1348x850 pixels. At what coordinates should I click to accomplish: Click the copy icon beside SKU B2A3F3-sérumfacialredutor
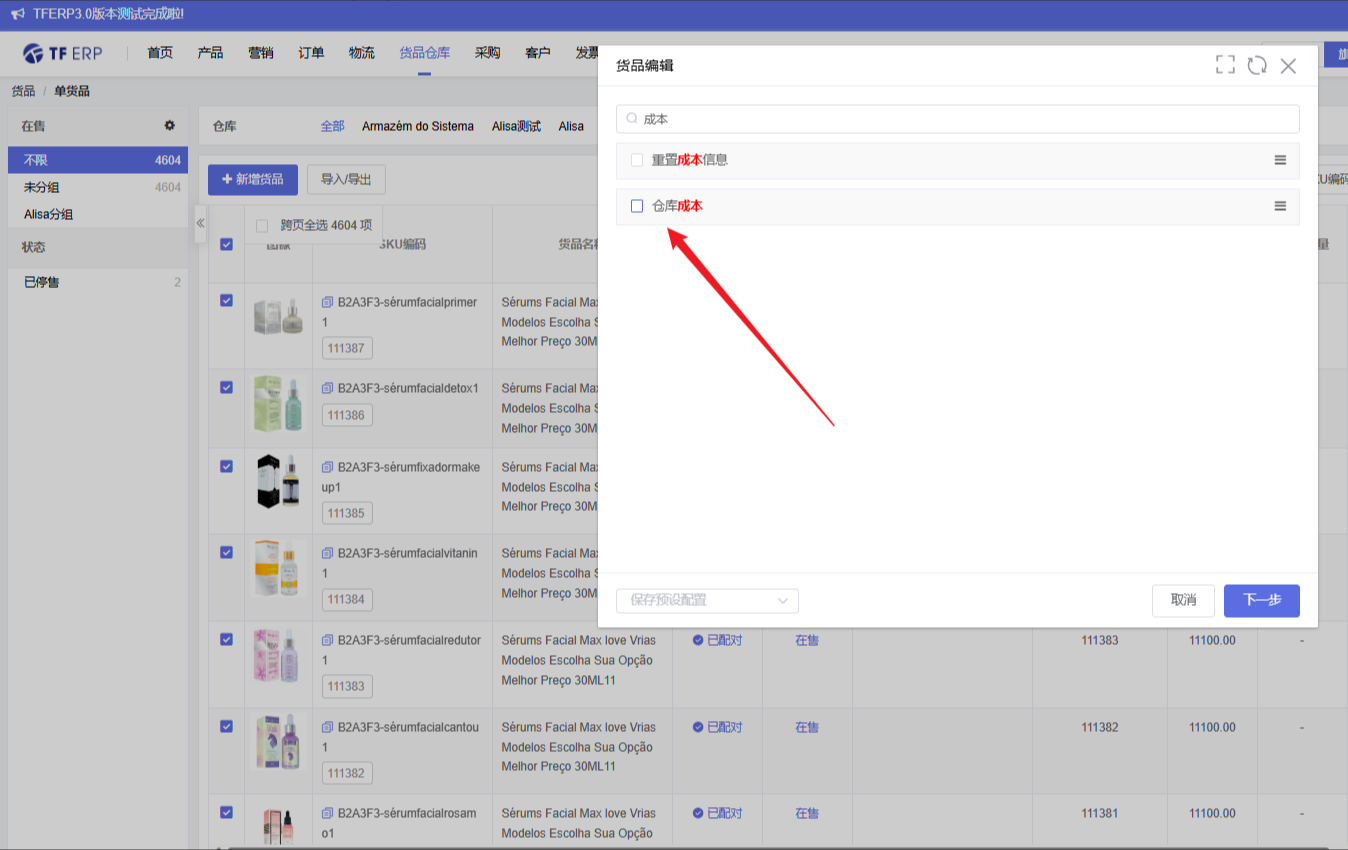pyautogui.click(x=327, y=640)
